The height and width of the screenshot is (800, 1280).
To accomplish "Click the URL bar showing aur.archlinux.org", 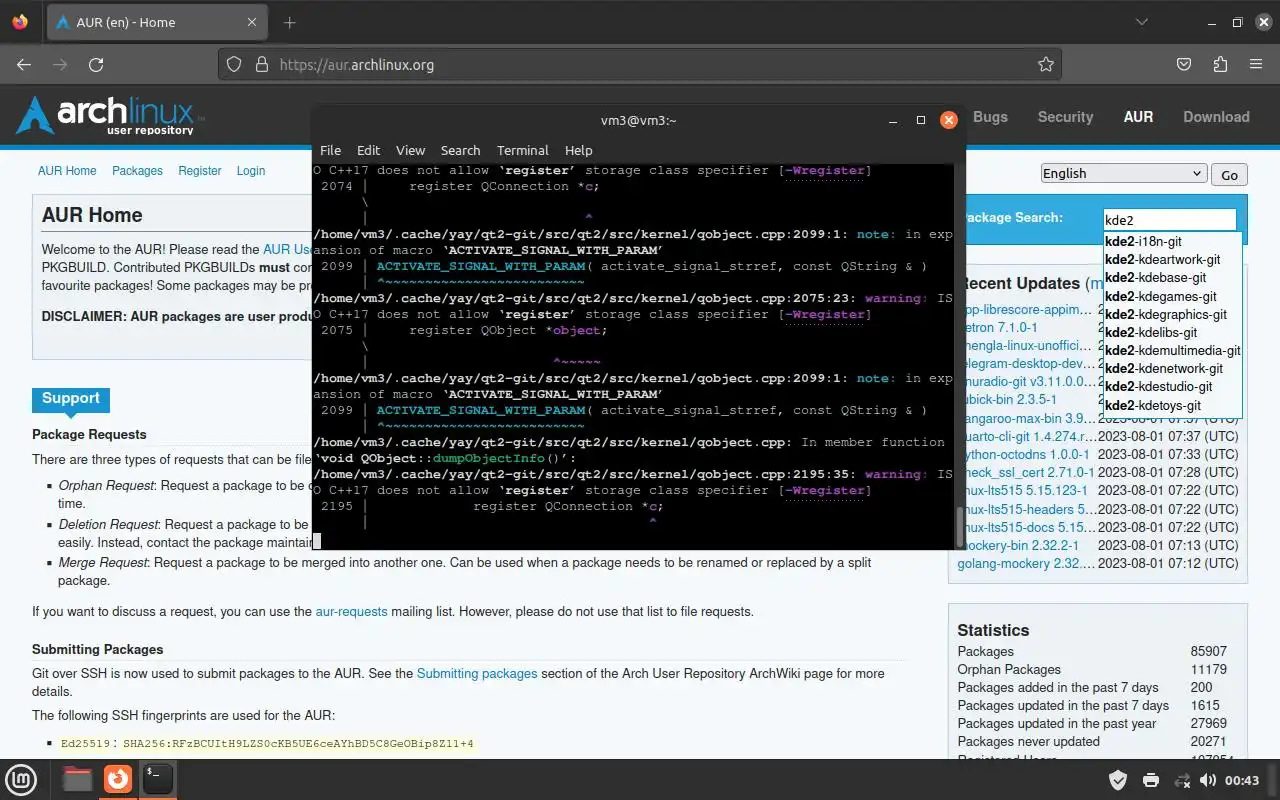I will pyautogui.click(x=640, y=64).
